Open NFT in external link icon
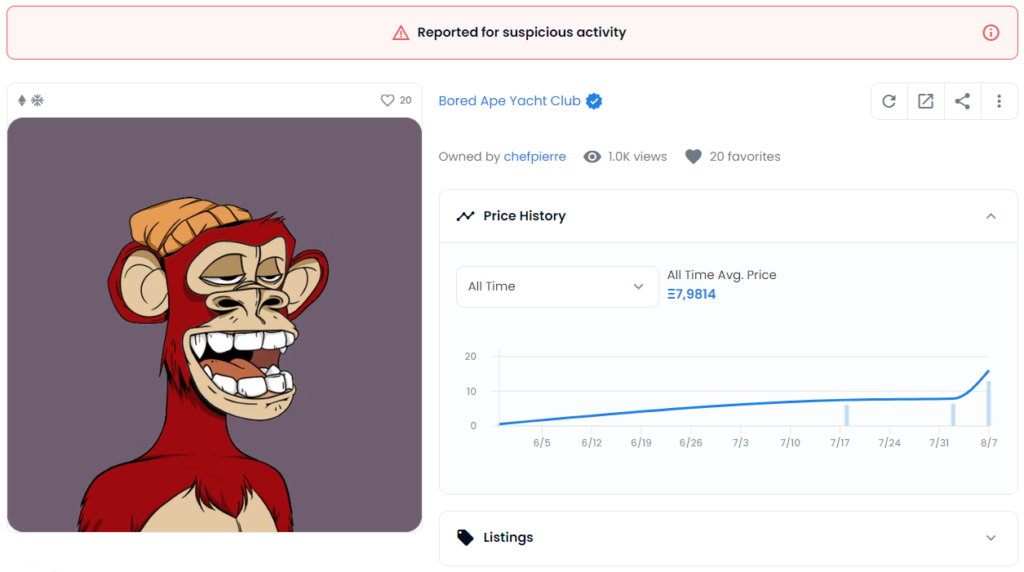Screen dimensions: 1024x572 pyautogui.click(x=926, y=101)
